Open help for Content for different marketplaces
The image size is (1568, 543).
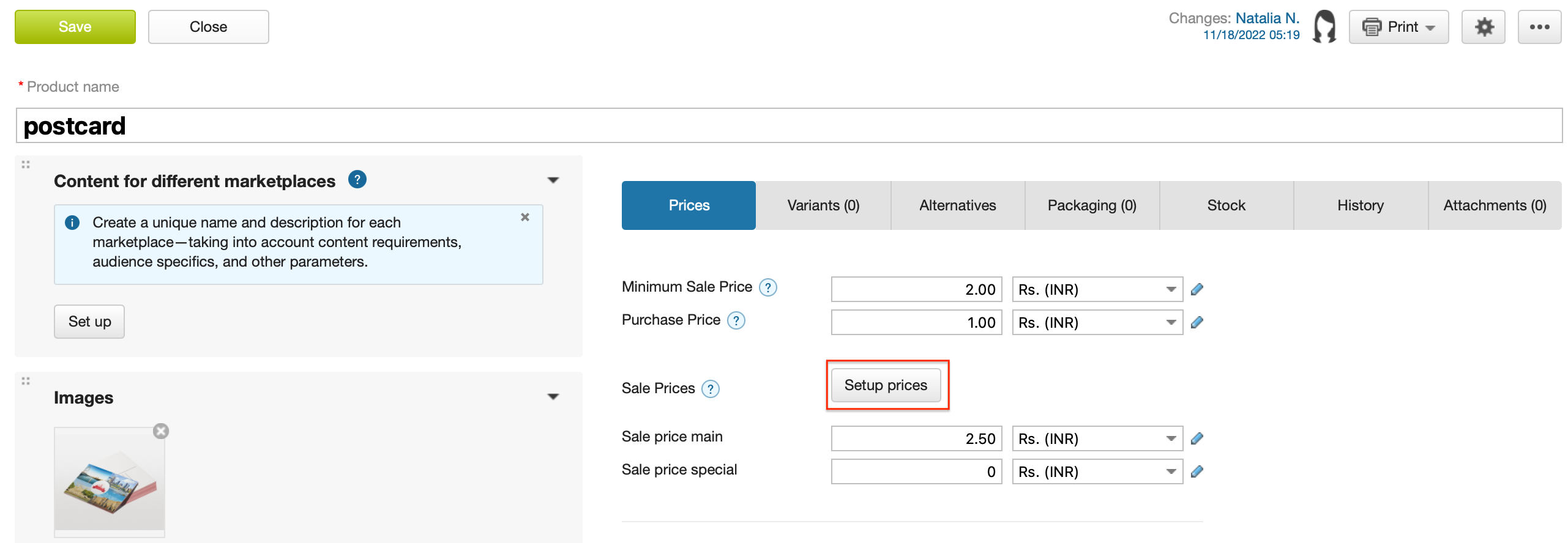pos(357,180)
